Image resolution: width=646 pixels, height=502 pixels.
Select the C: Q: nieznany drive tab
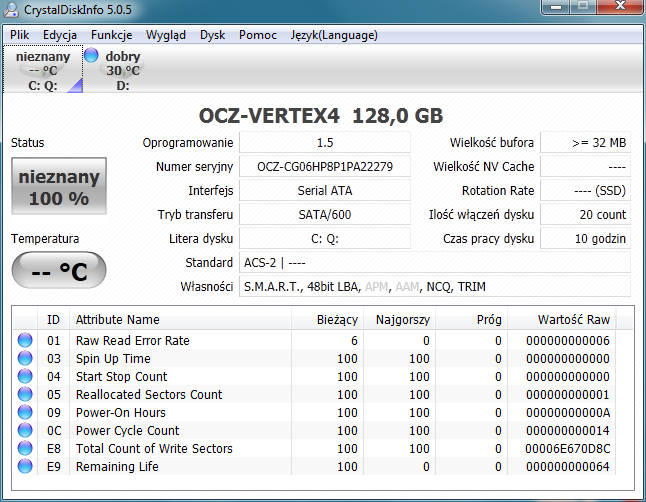(43, 69)
